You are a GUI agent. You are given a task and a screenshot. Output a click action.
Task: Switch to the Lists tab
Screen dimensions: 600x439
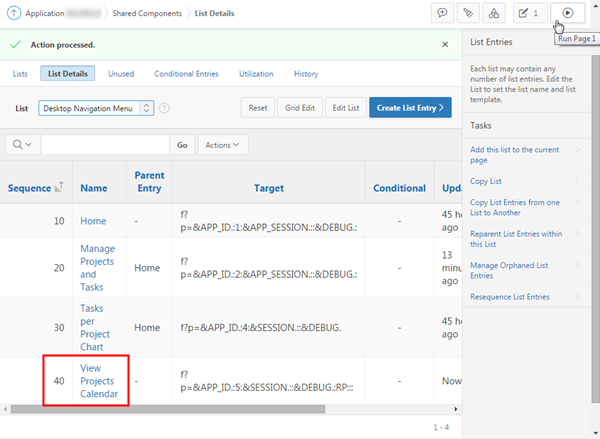(20, 74)
